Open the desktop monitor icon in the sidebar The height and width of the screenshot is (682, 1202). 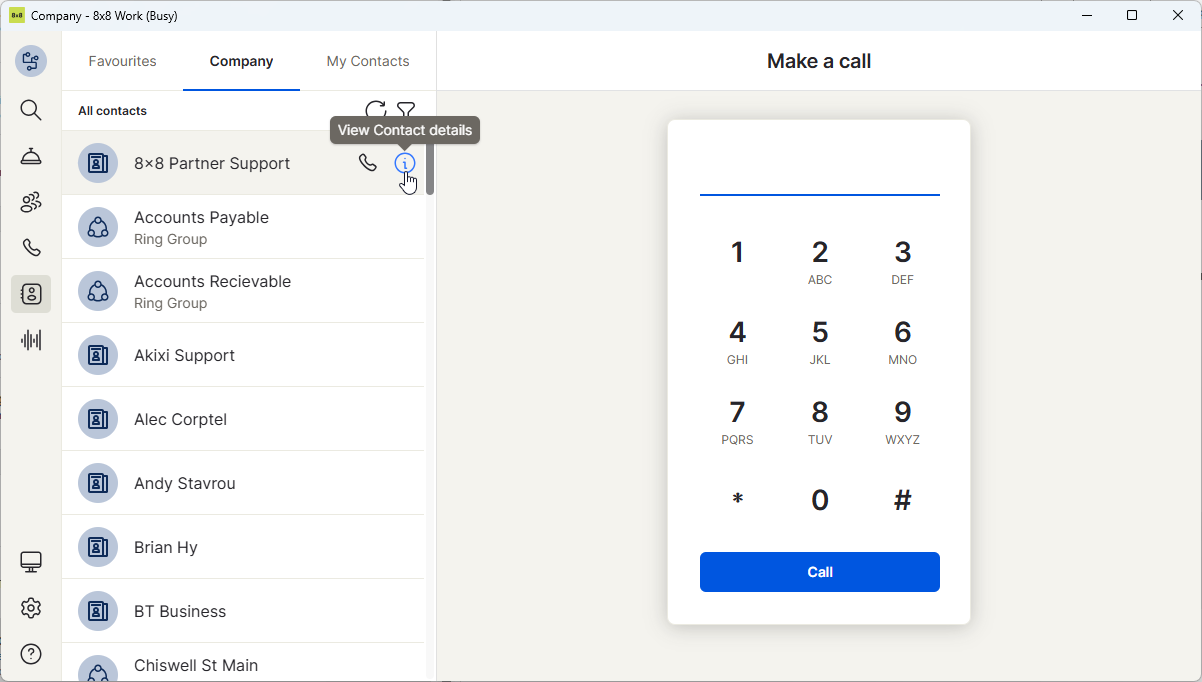31,562
